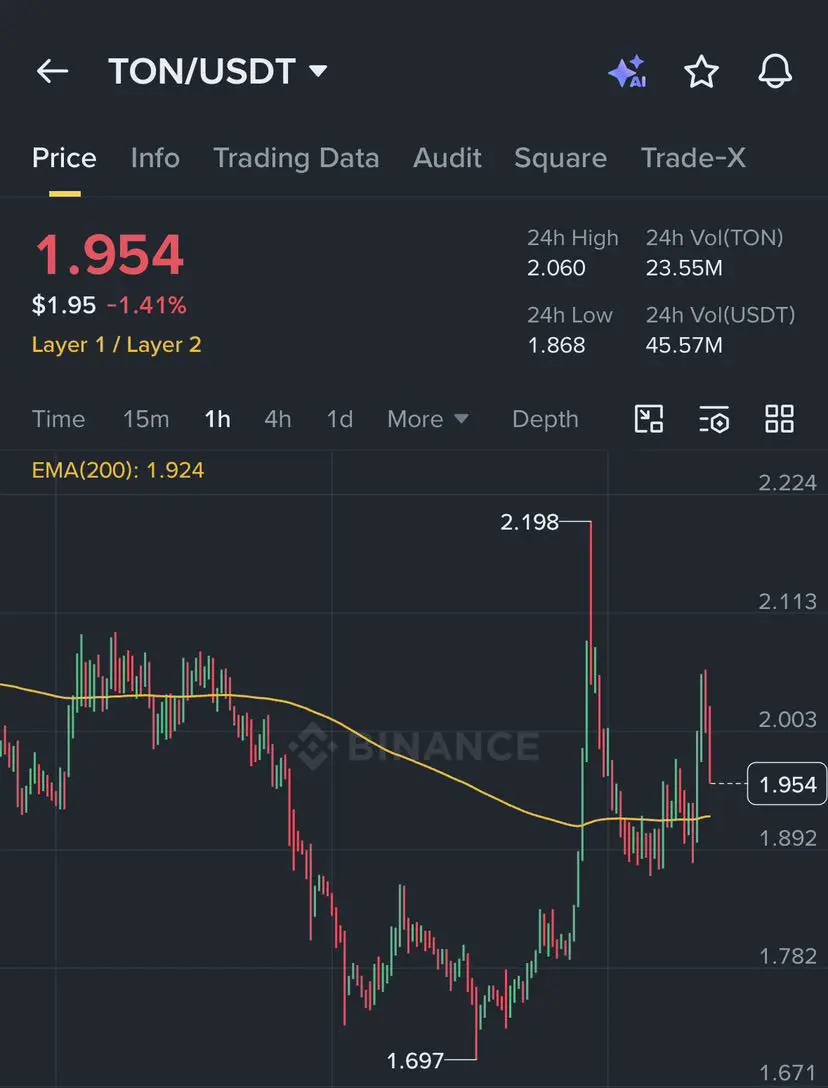Tap the 2.113 price axis label

pyautogui.click(x=787, y=601)
